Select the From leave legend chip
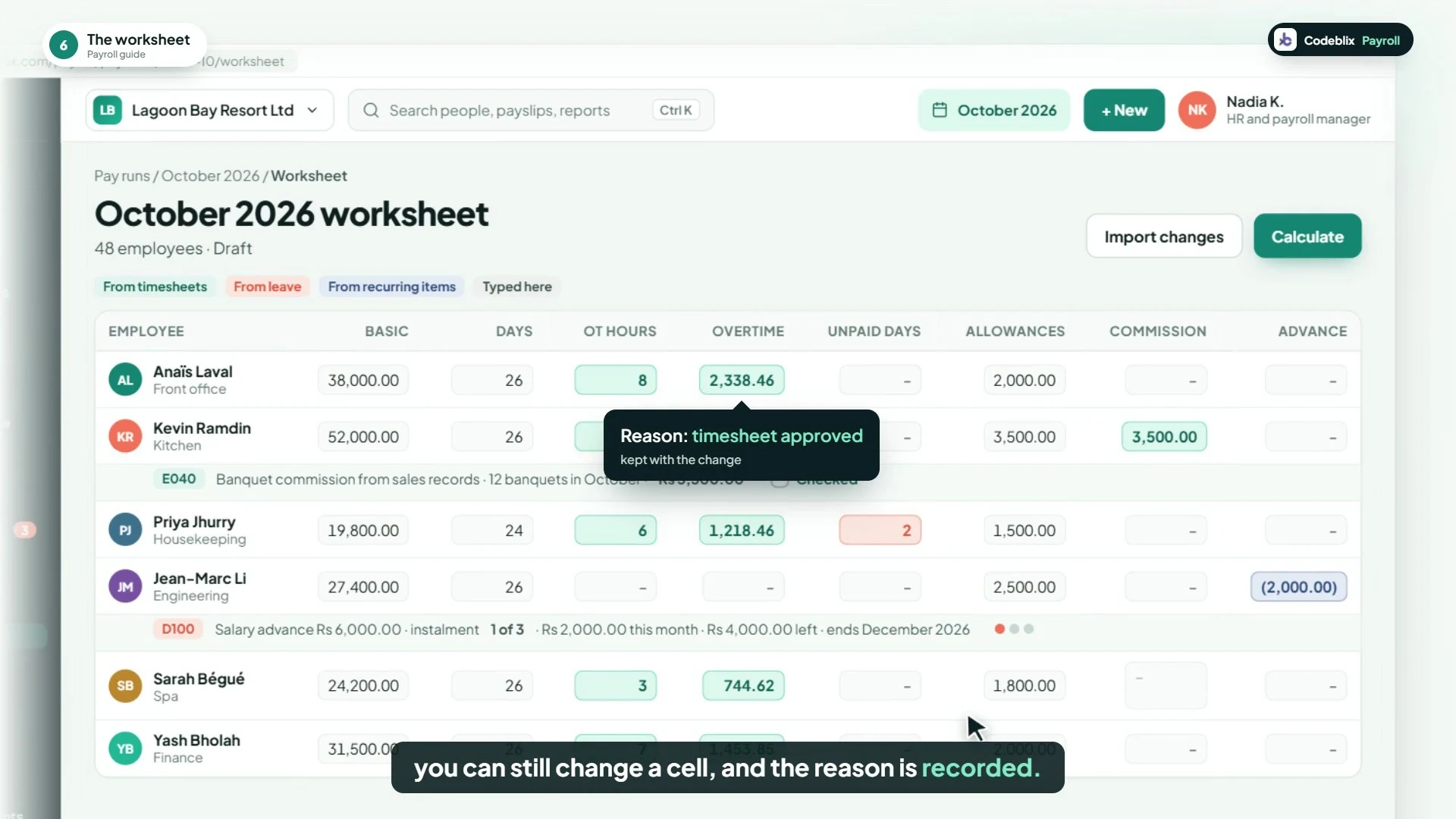 [267, 287]
